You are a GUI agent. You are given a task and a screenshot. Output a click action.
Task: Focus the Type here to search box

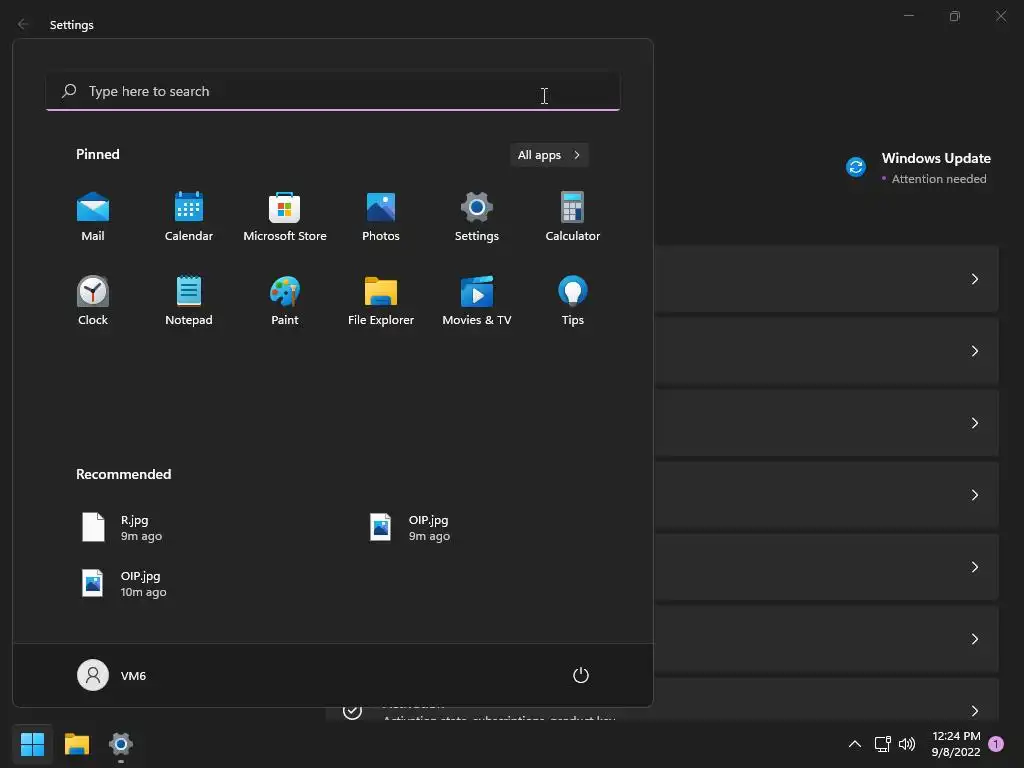[333, 91]
